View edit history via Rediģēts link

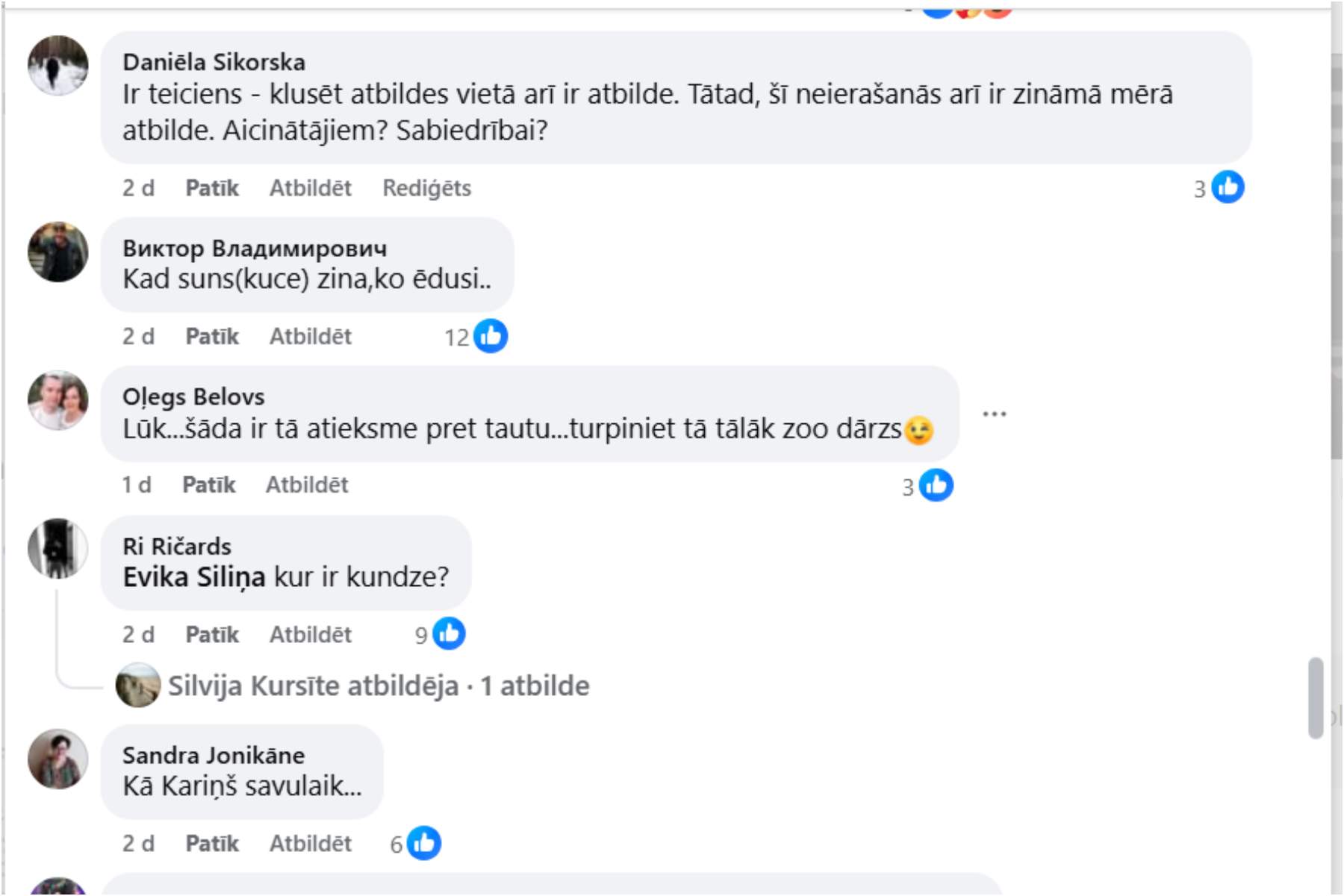tap(426, 187)
